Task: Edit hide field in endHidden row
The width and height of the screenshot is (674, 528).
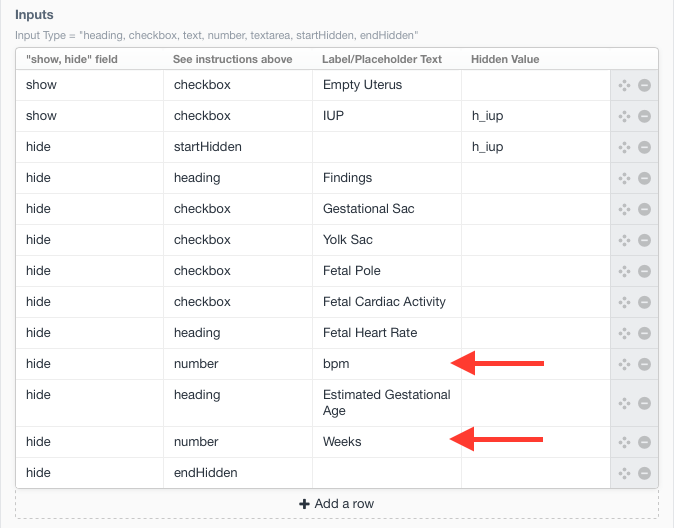Action: pos(89,473)
